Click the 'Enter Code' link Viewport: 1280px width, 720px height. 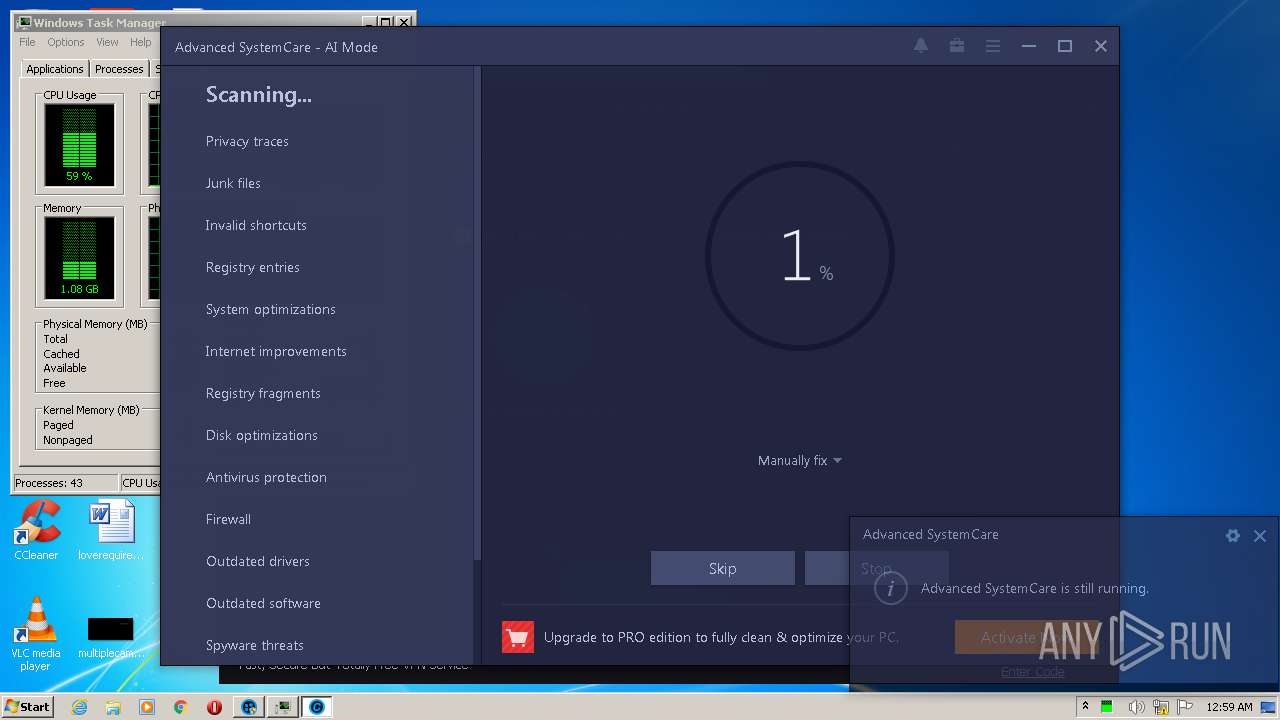(x=1032, y=672)
